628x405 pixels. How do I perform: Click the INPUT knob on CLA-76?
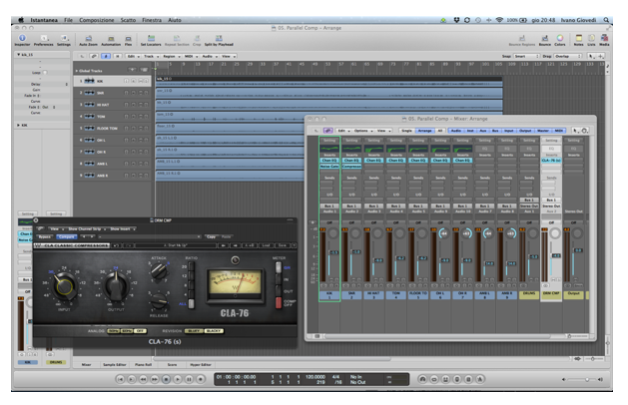(x=64, y=286)
